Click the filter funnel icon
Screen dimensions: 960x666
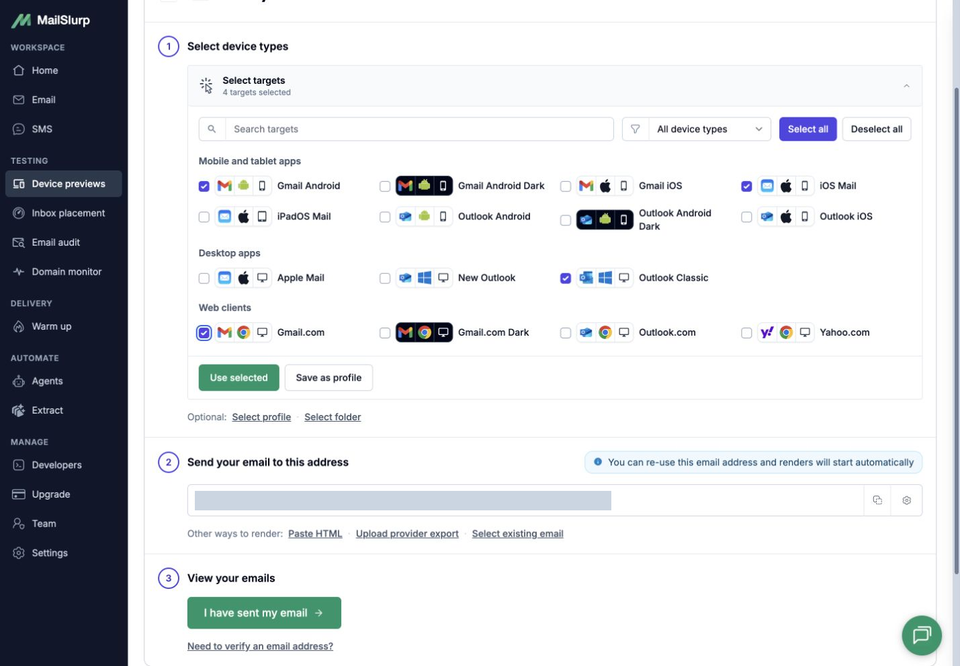click(636, 129)
